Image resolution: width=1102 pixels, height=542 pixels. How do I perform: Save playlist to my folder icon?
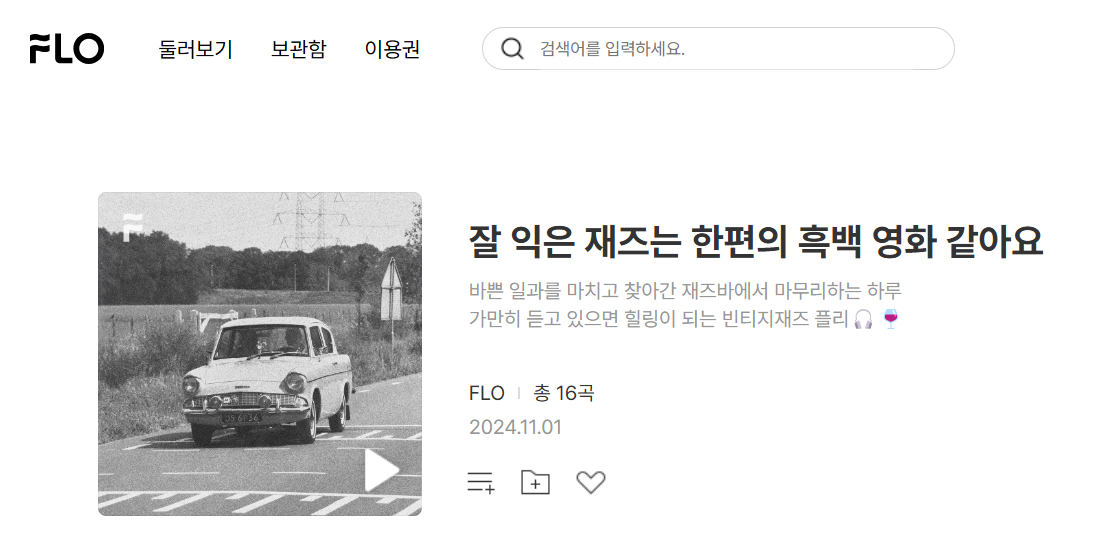click(536, 482)
